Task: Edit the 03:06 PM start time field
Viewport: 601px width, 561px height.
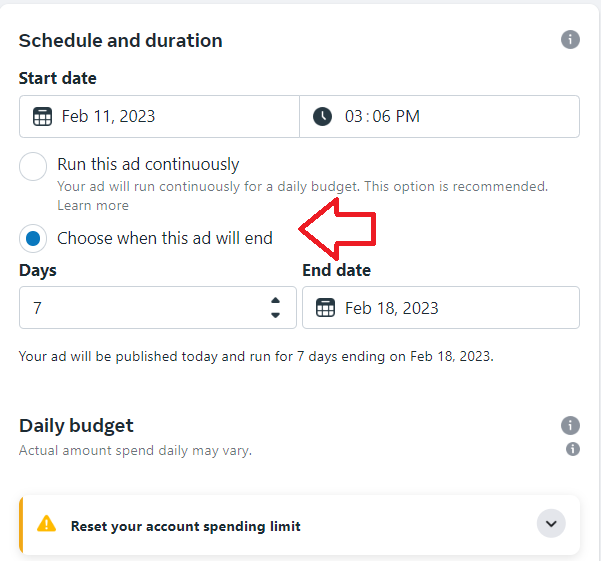Action: tap(439, 116)
